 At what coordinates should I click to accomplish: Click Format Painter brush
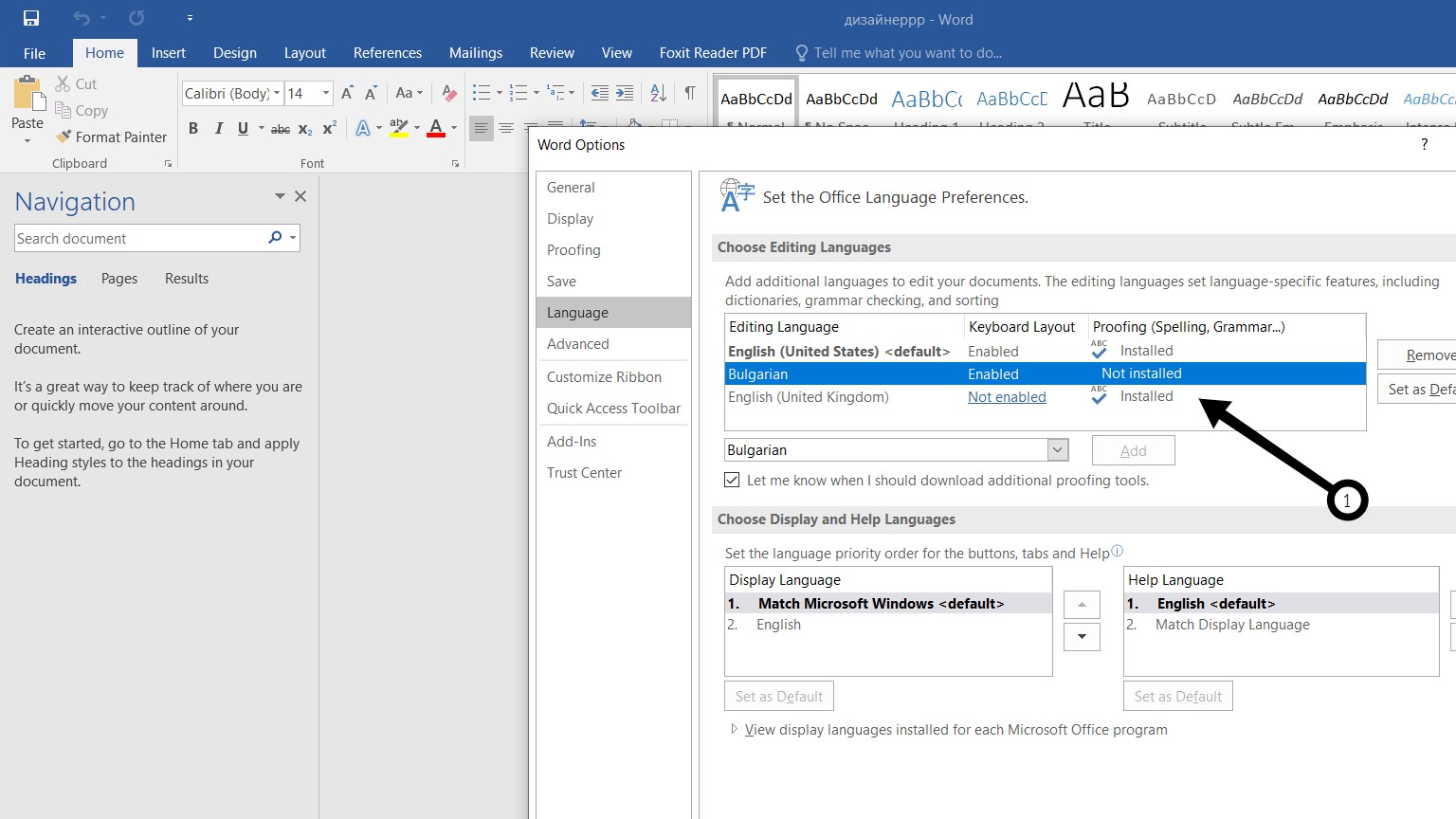point(111,136)
